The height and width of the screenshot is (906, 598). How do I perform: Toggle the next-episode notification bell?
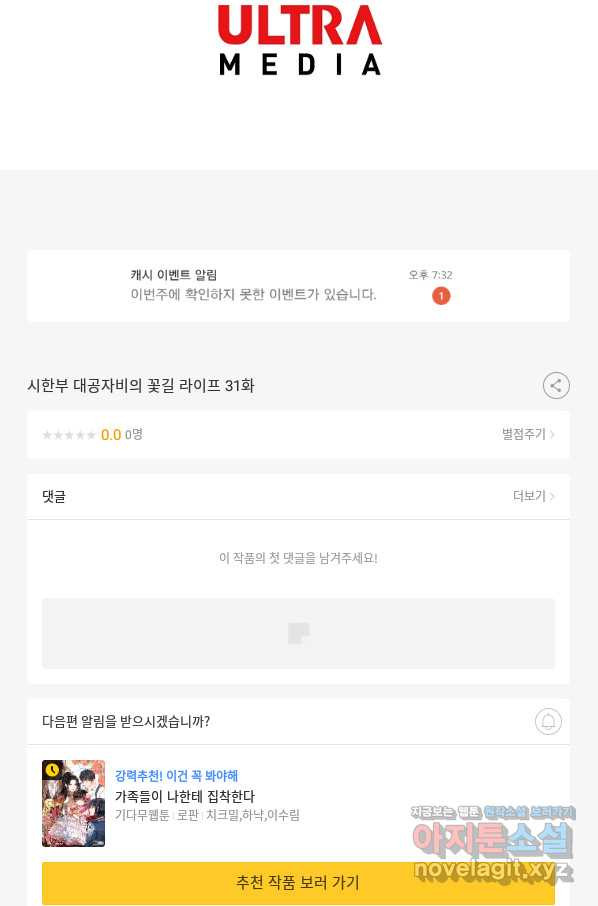point(548,721)
